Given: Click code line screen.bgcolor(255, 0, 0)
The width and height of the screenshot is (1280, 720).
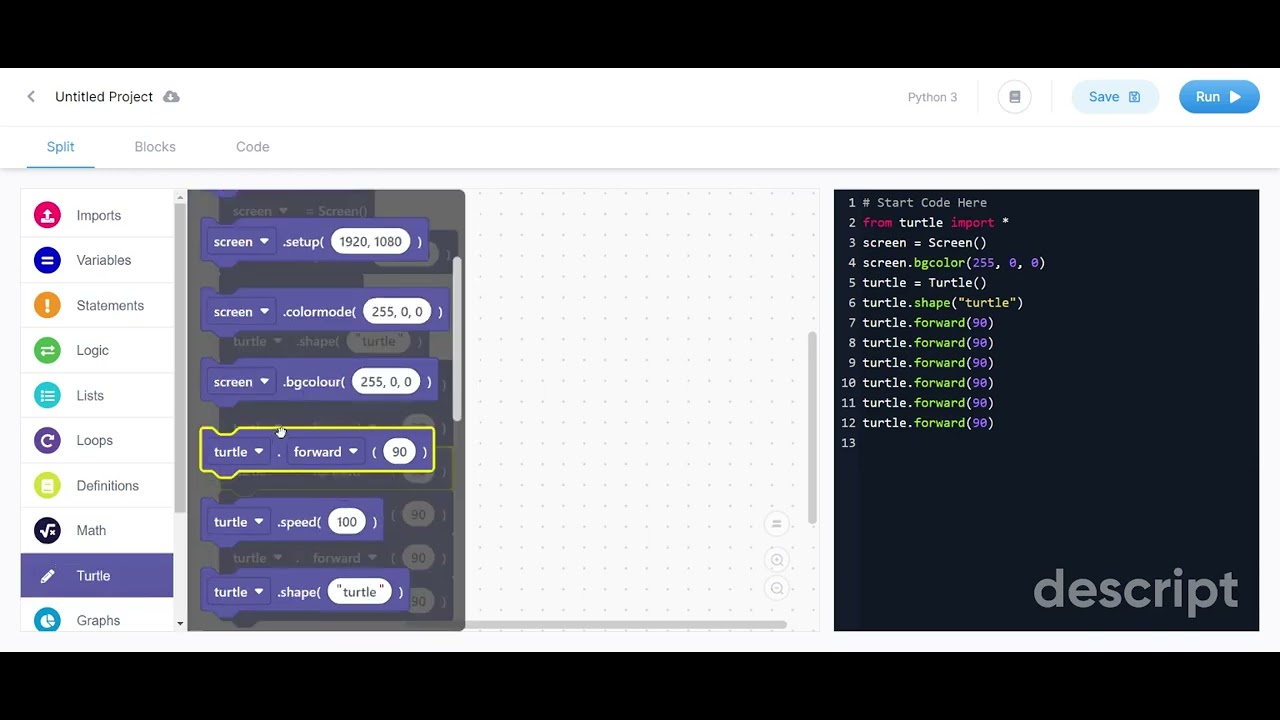Looking at the screenshot, I should coord(954,263).
